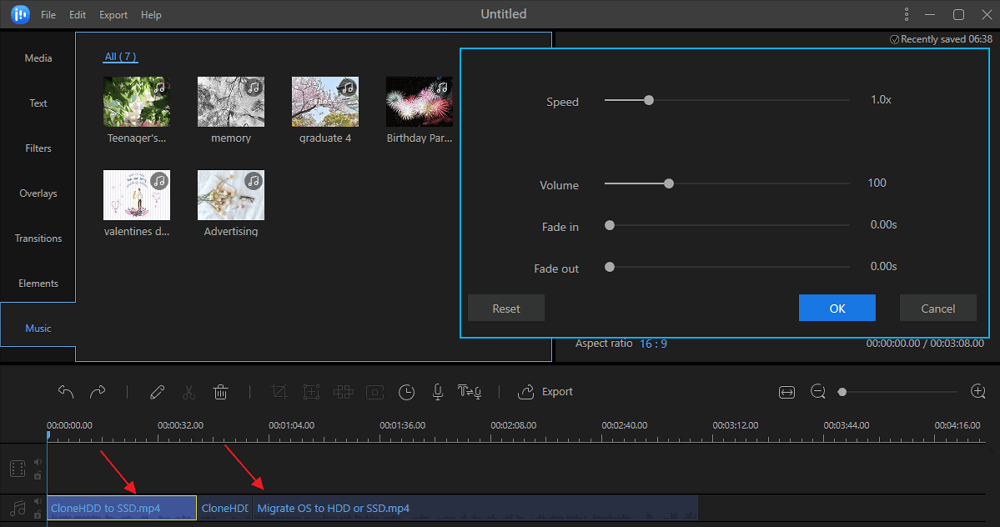Zoom in timeline with plus magnifier
The image size is (1000, 527).
(978, 392)
